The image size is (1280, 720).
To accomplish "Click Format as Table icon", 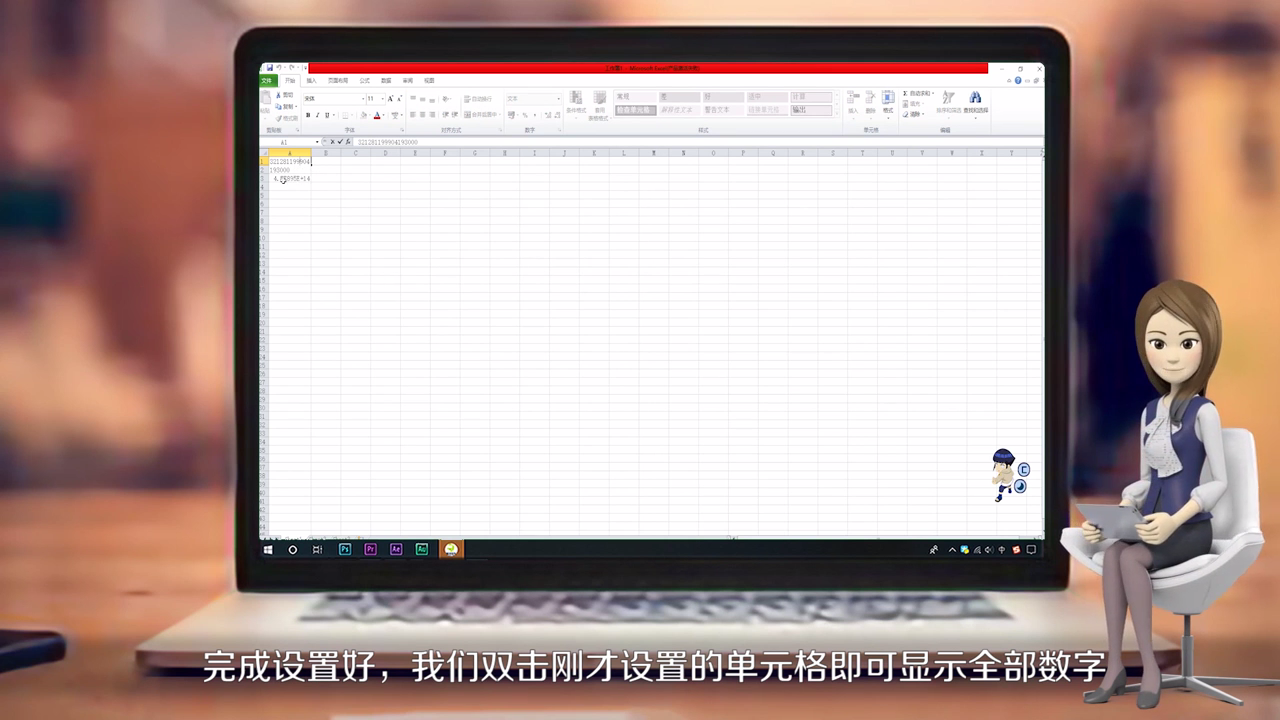I will pyautogui.click(x=600, y=97).
